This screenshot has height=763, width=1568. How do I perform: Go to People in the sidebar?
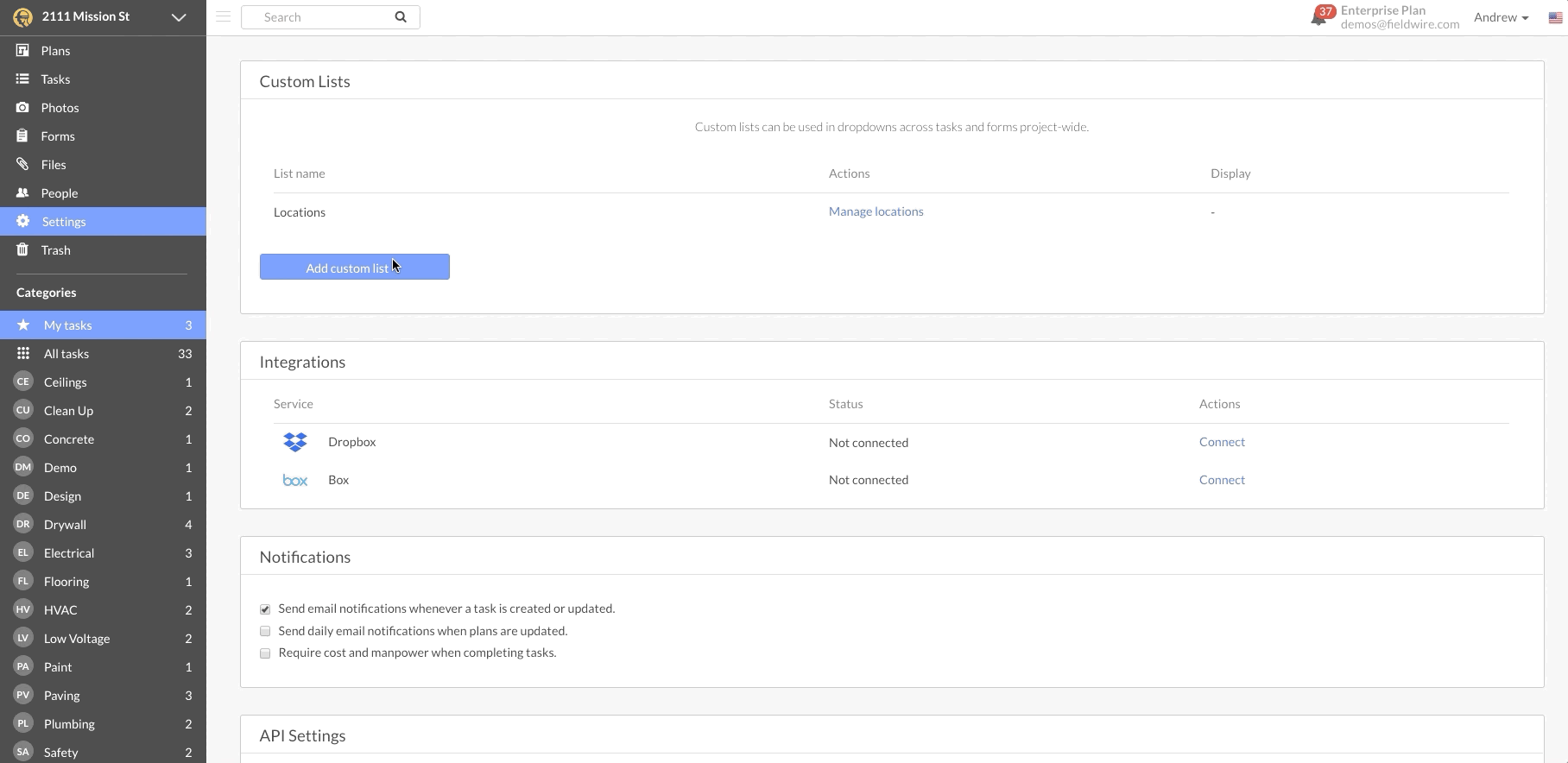click(x=59, y=193)
